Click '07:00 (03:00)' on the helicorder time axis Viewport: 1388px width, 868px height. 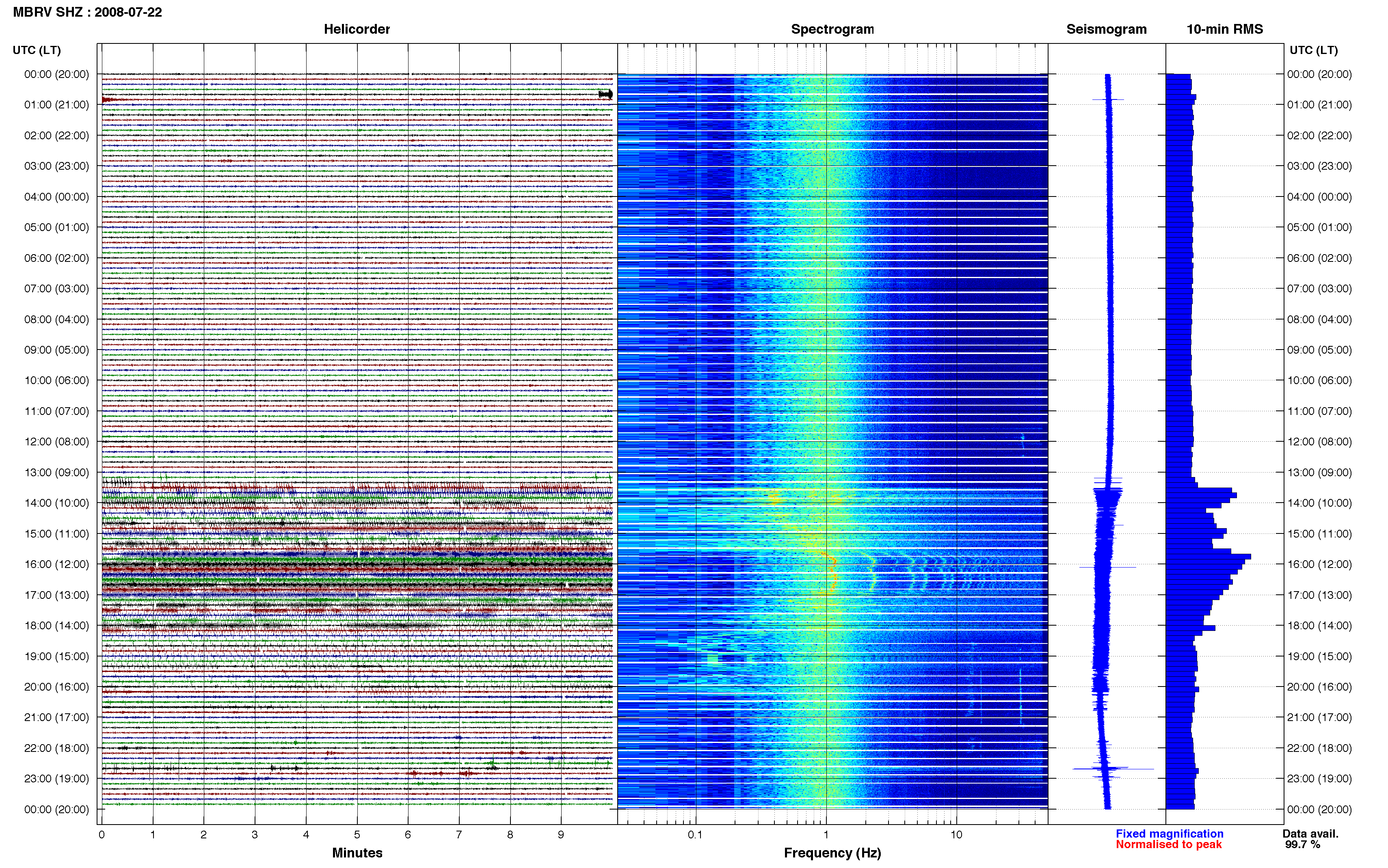[x=56, y=289]
